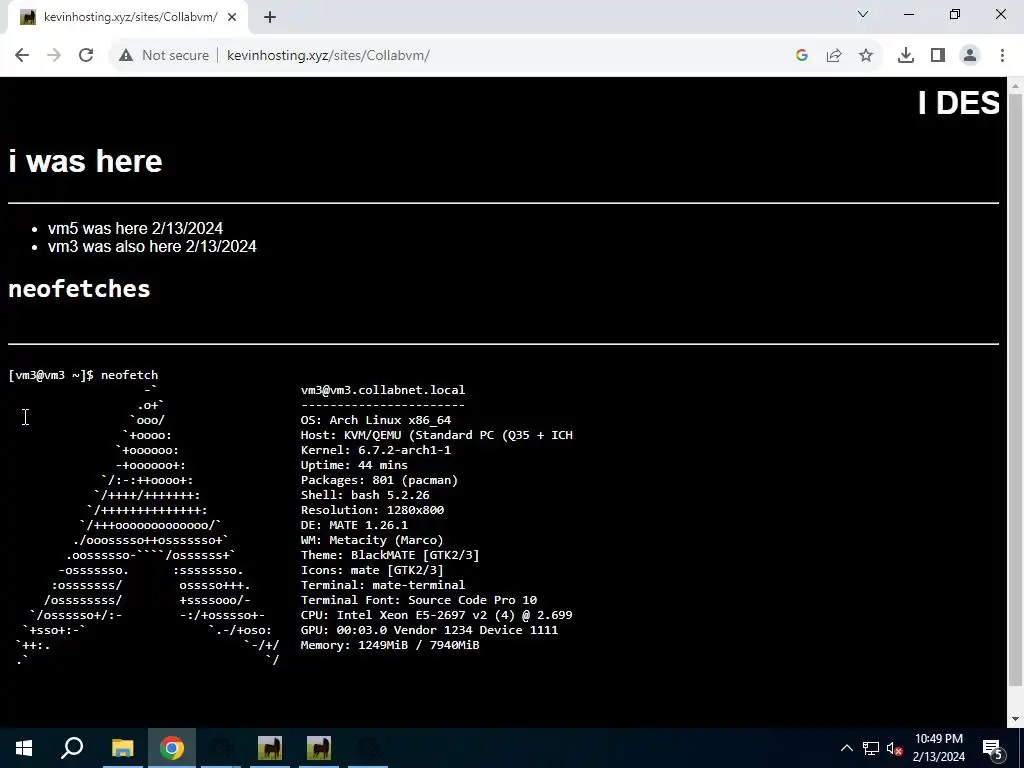Click the "Uptime: 44 mins" line

coord(354,465)
